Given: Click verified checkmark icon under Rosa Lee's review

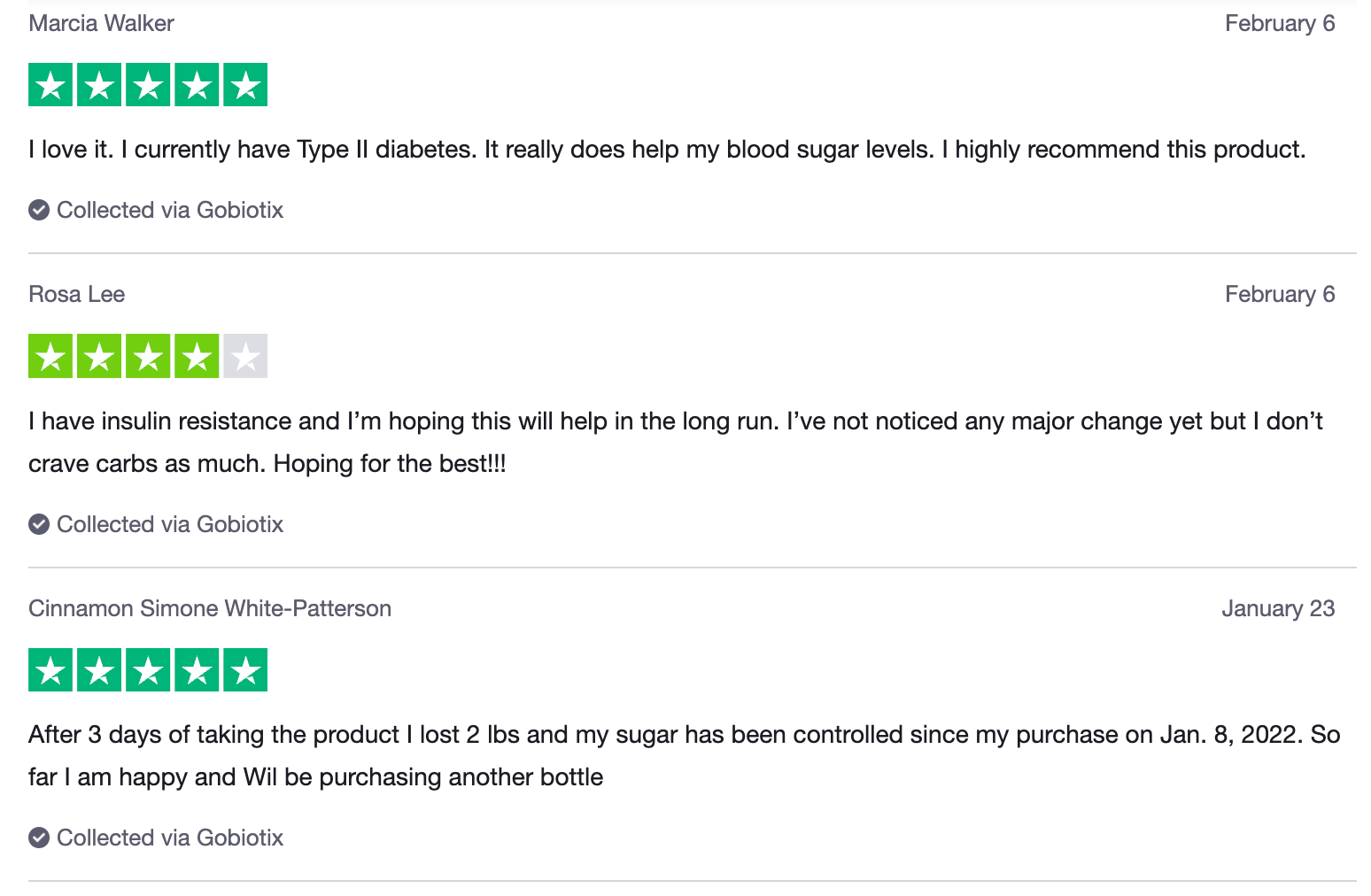Looking at the screenshot, I should [x=39, y=524].
